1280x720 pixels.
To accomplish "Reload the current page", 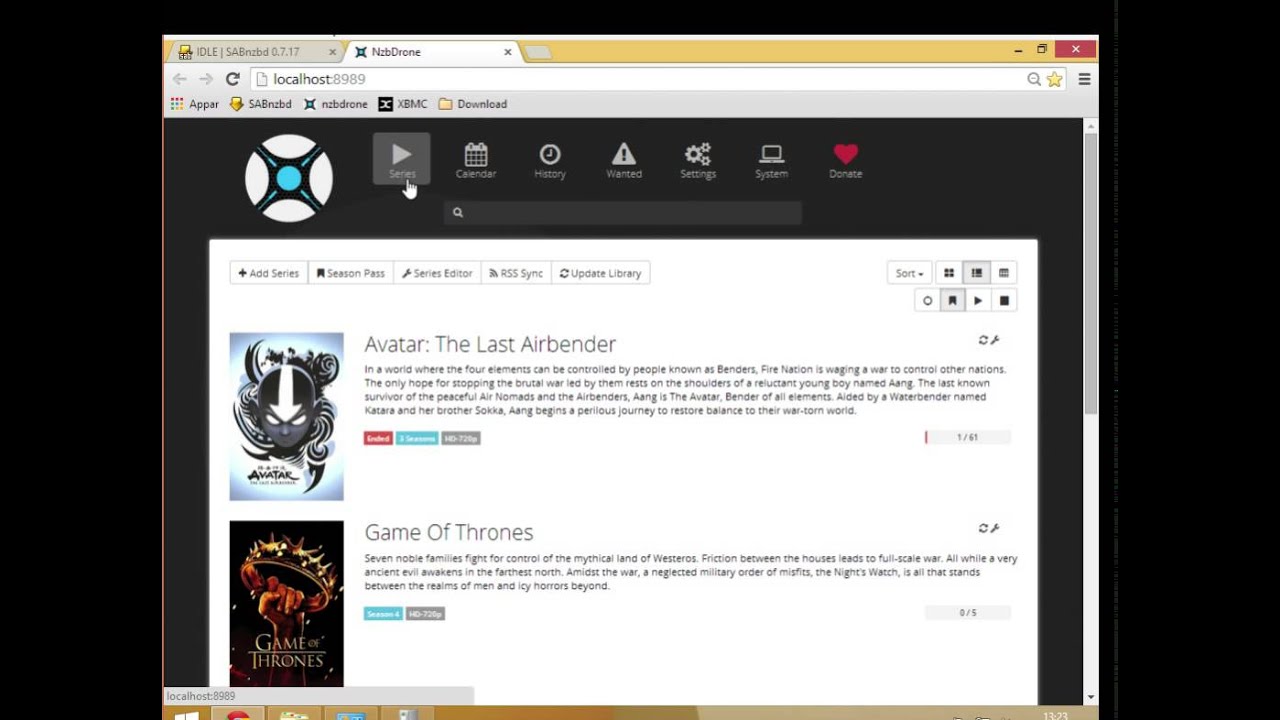I will pos(233,79).
